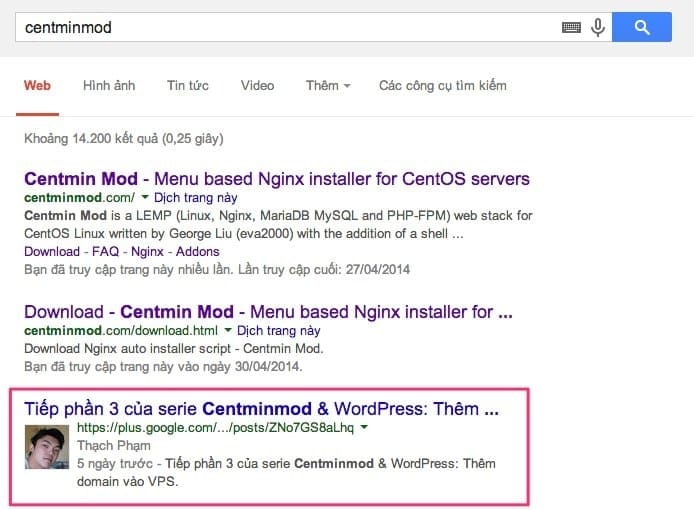Viewport: 694px width, 510px height.
Task: Open Centmin Mod Nginx installer result title
Action: (x=277, y=179)
